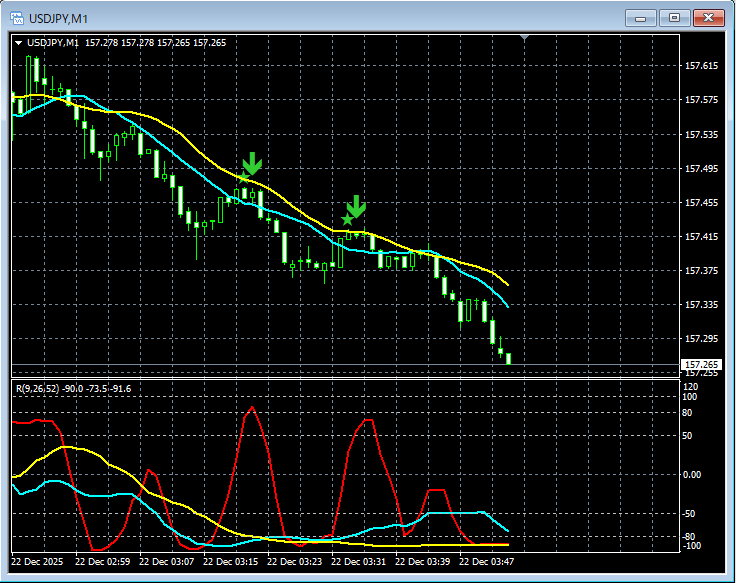Open the dropdown triangle beside USDJPY,M1 label

[x=18, y=43]
